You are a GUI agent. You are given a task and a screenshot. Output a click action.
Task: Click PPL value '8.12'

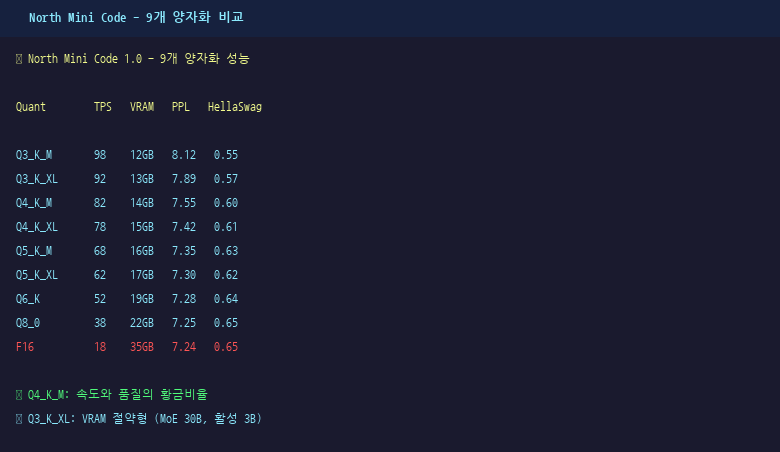184,155
